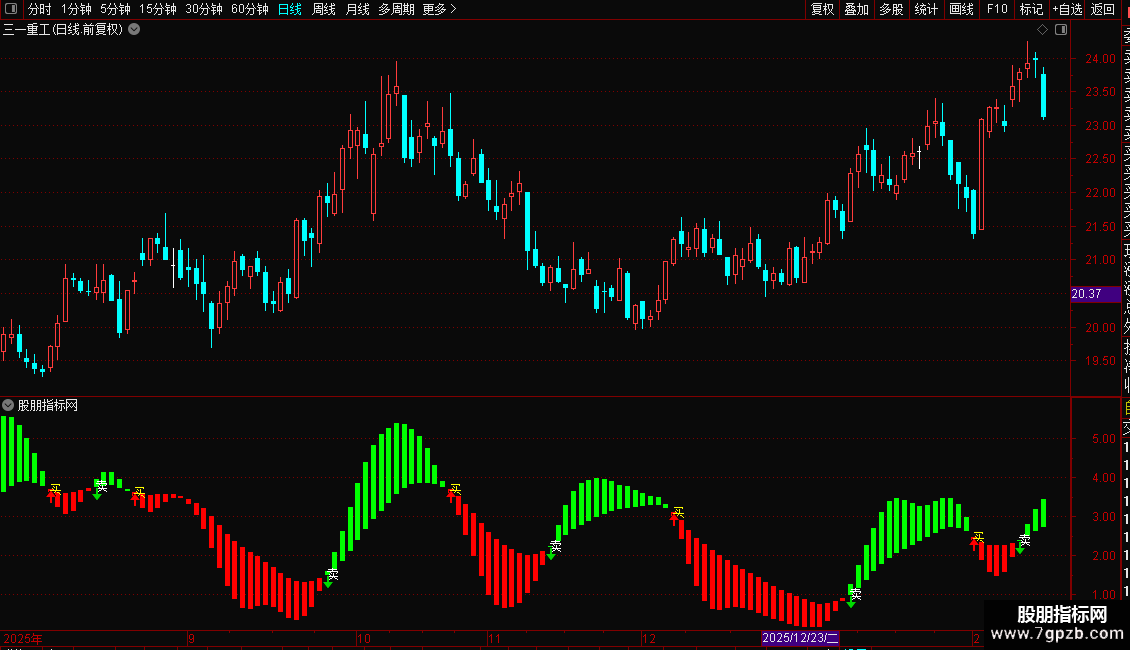Screen dimensions: 1130x650
Task: Select the 15分钟 period
Action: tap(158, 9)
